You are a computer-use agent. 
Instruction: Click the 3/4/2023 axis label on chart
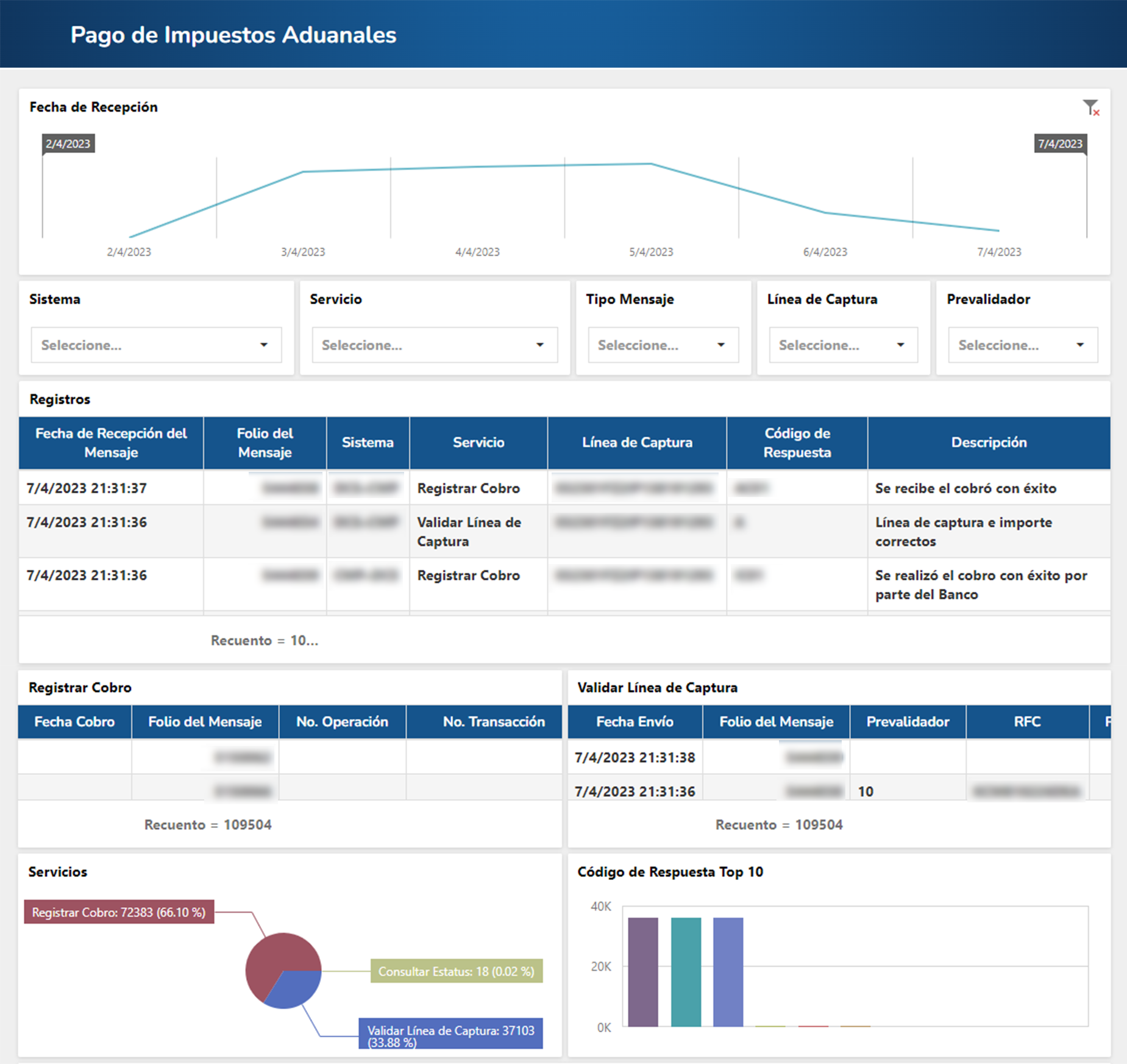pos(303,252)
